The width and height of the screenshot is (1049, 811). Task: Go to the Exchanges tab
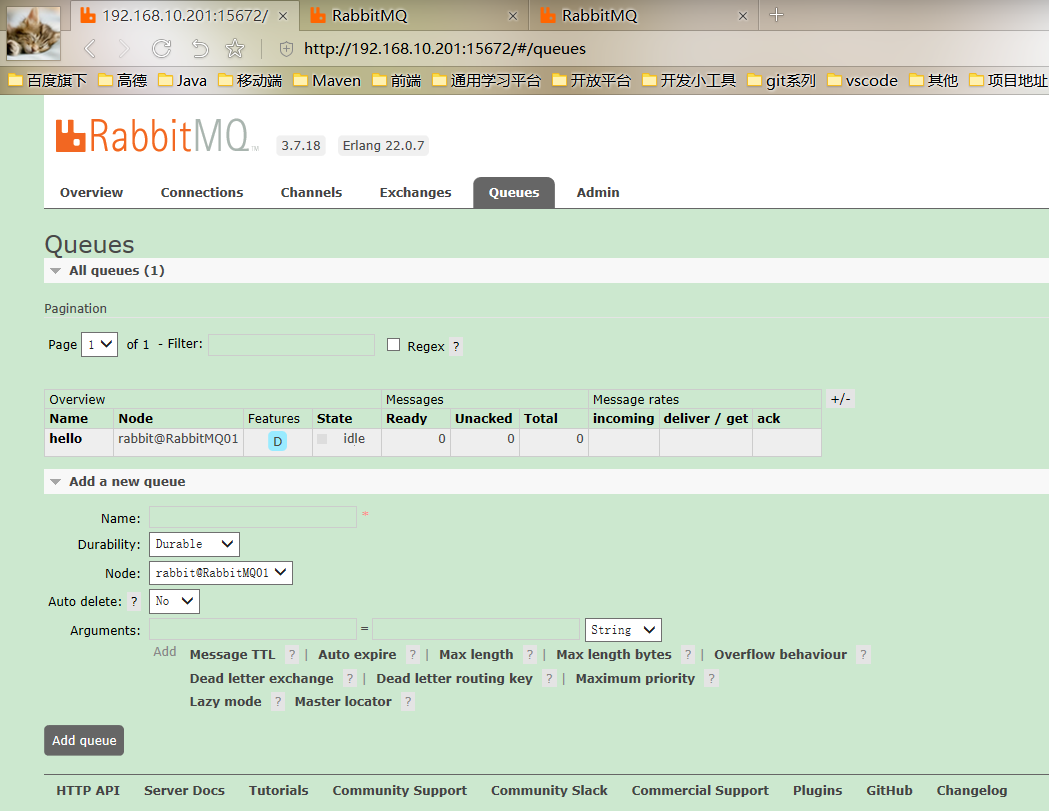point(415,193)
